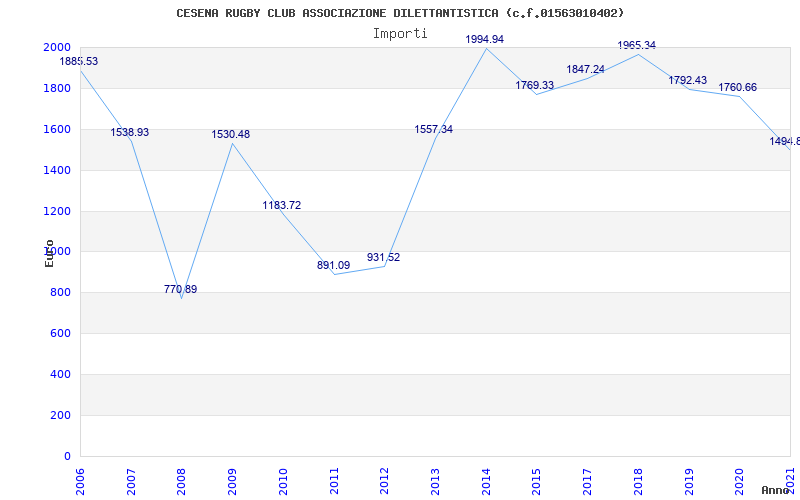Viewport: 800px width, 500px height.
Task: Select the 1769.33 data label
Action: point(534,85)
